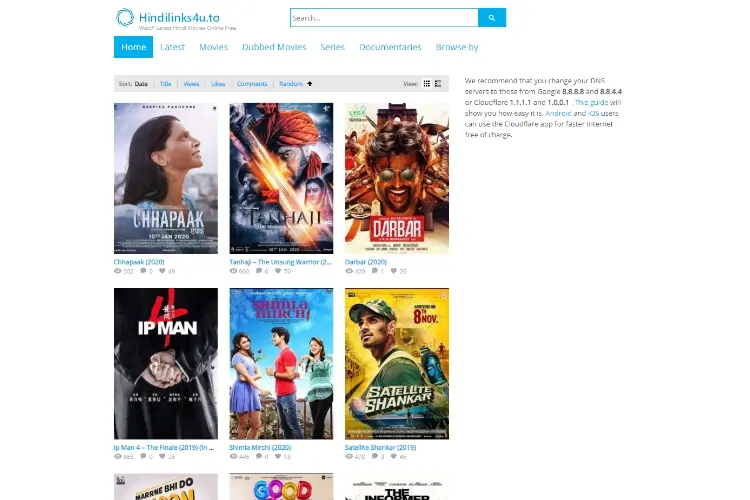The image size is (750, 500).
Task: Open the Satellite Shankar poster
Action: pos(397,364)
